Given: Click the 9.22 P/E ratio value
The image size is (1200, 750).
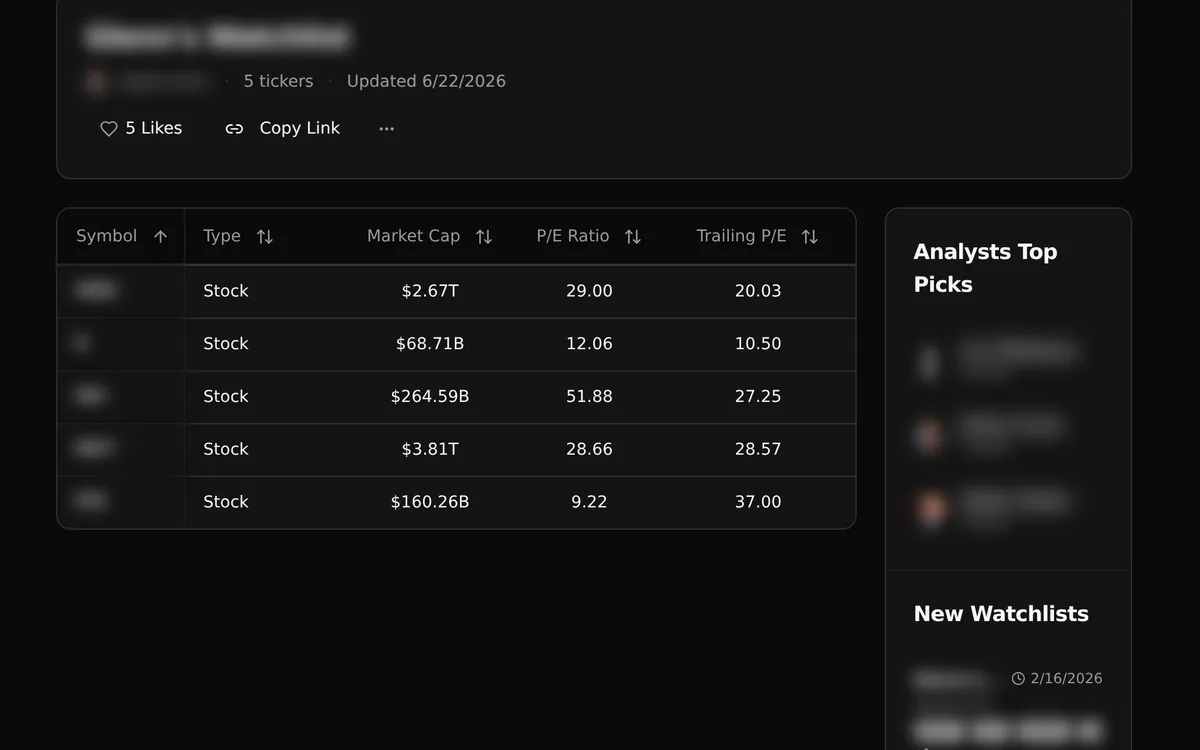Looking at the screenshot, I should [589, 502].
